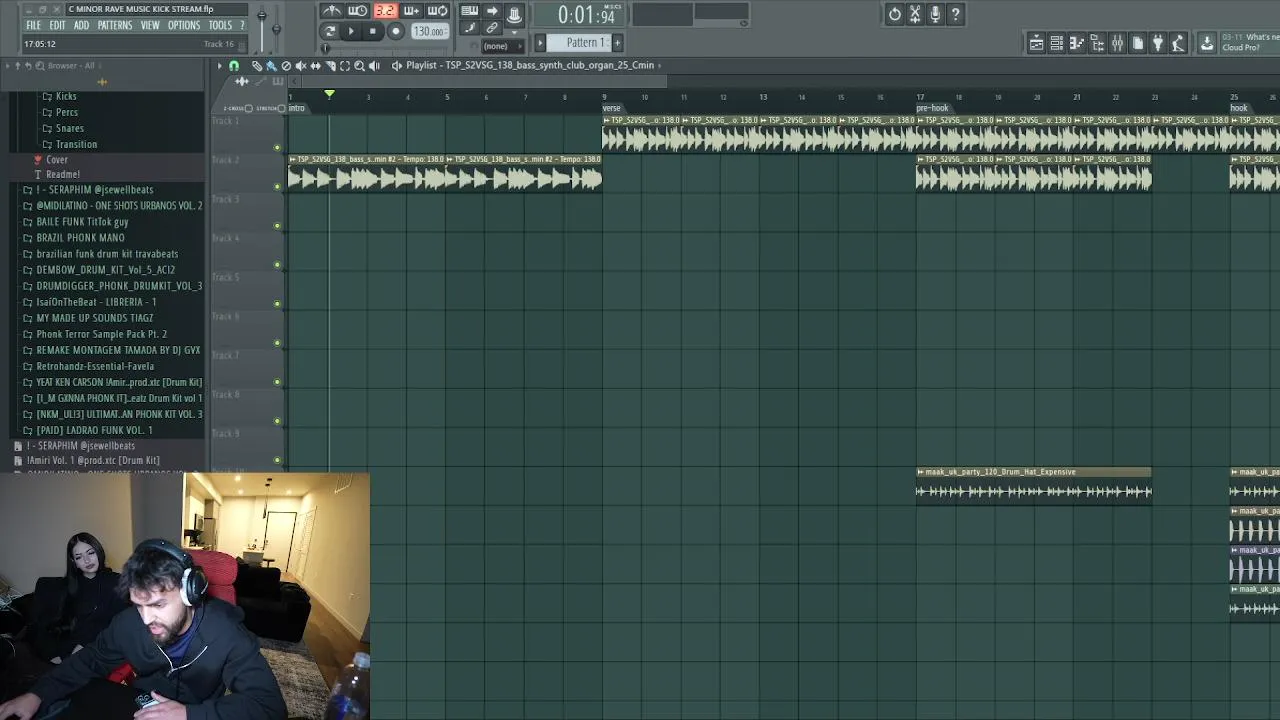Select the Playback speaker tool
This screenshot has height=720, width=1280.
(374, 66)
